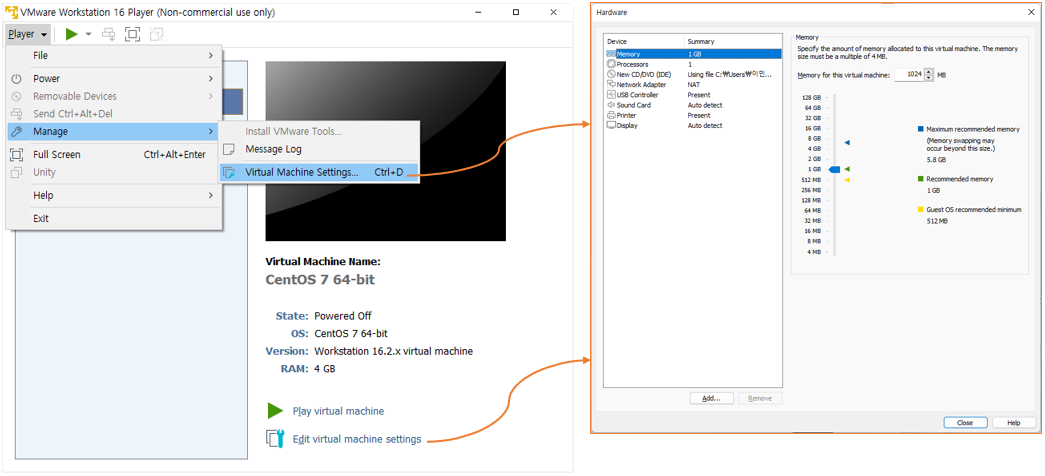Choose Power in the Player menu

pos(114,79)
